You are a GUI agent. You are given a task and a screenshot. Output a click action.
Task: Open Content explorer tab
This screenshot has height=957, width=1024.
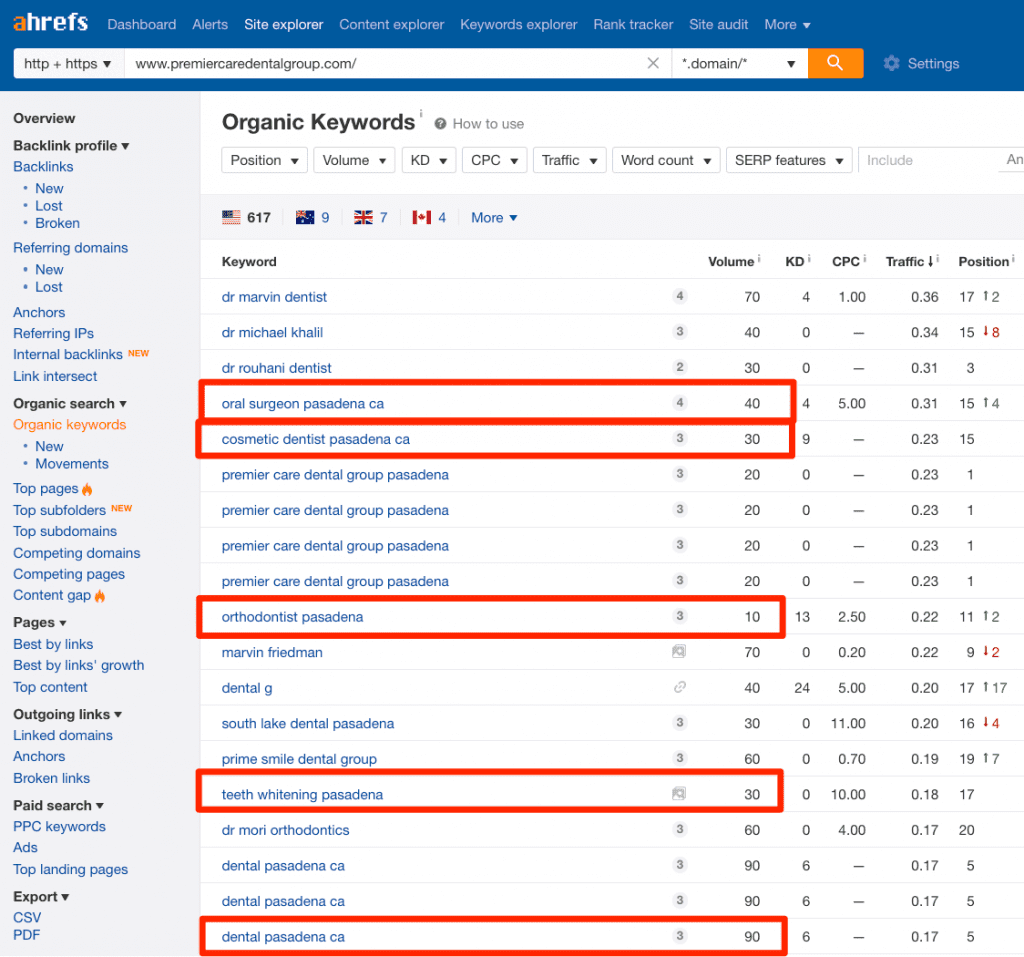[392, 25]
